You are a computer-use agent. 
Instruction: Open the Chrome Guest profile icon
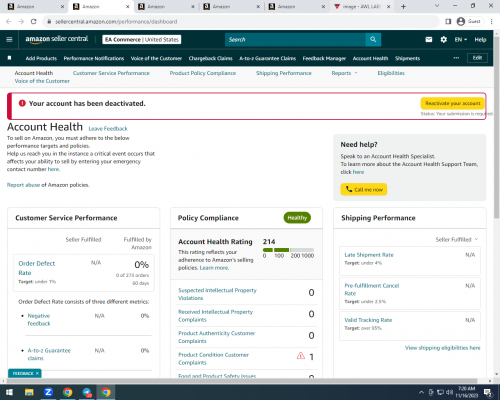point(461,21)
